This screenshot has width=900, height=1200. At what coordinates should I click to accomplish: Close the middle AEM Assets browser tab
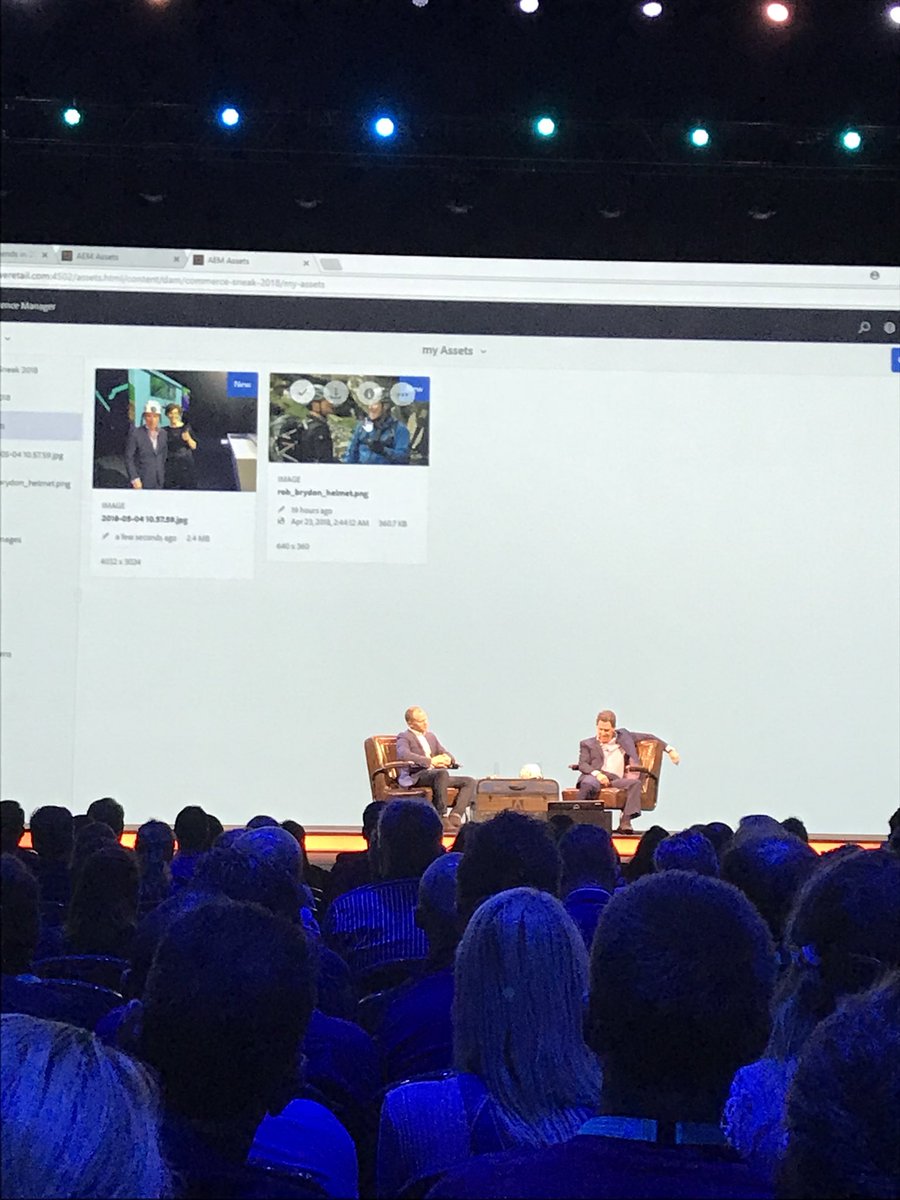pos(178,257)
